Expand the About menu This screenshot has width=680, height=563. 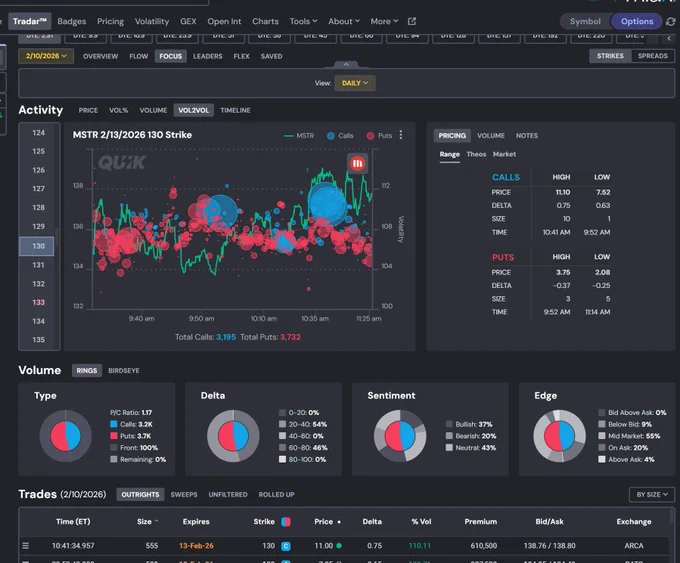click(344, 21)
